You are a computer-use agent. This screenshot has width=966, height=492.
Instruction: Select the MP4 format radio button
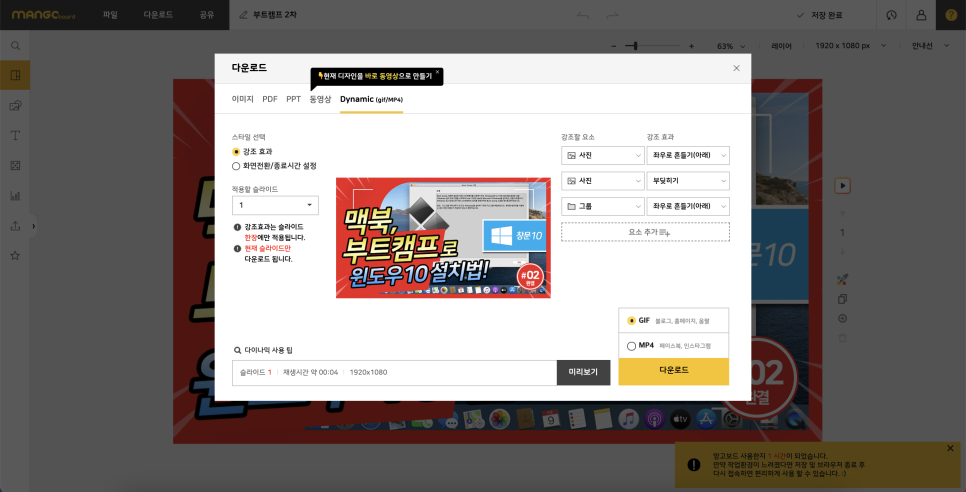(631, 346)
